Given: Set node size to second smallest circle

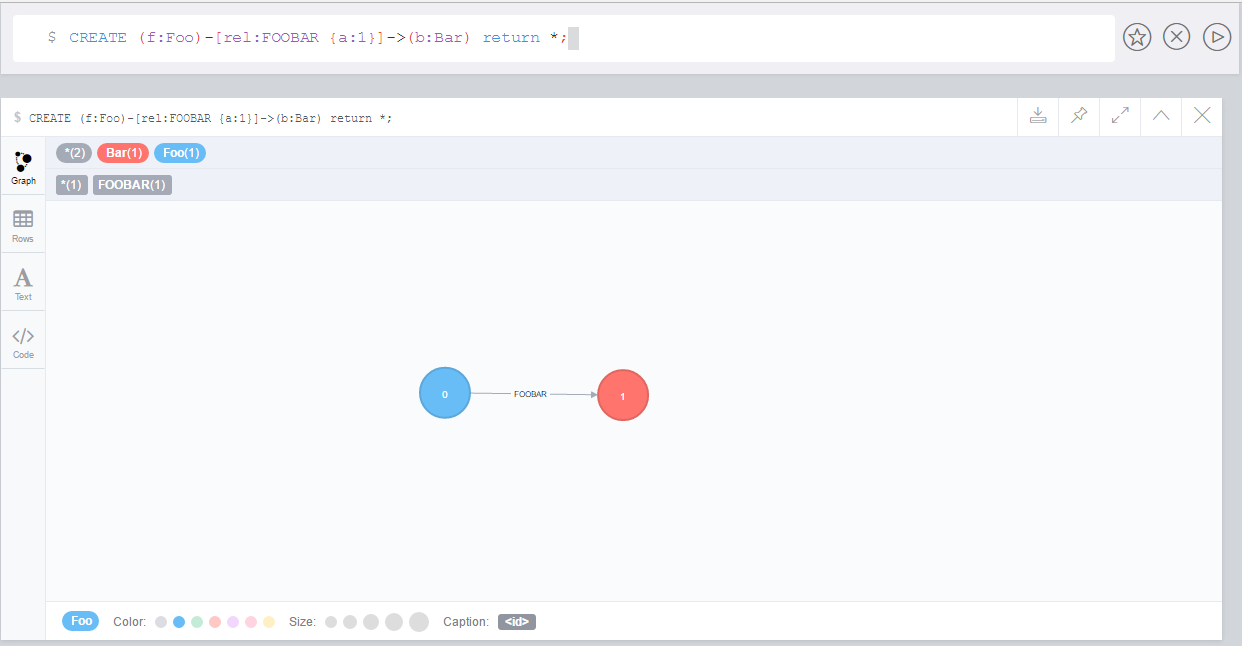Looking at the screenshot, I should [x=350, y=622].
